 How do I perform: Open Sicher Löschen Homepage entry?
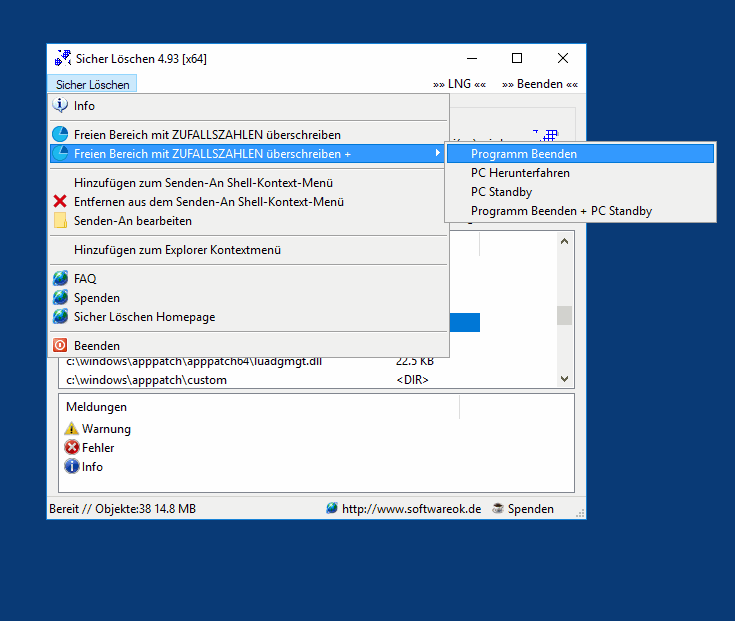pos(249,317)
